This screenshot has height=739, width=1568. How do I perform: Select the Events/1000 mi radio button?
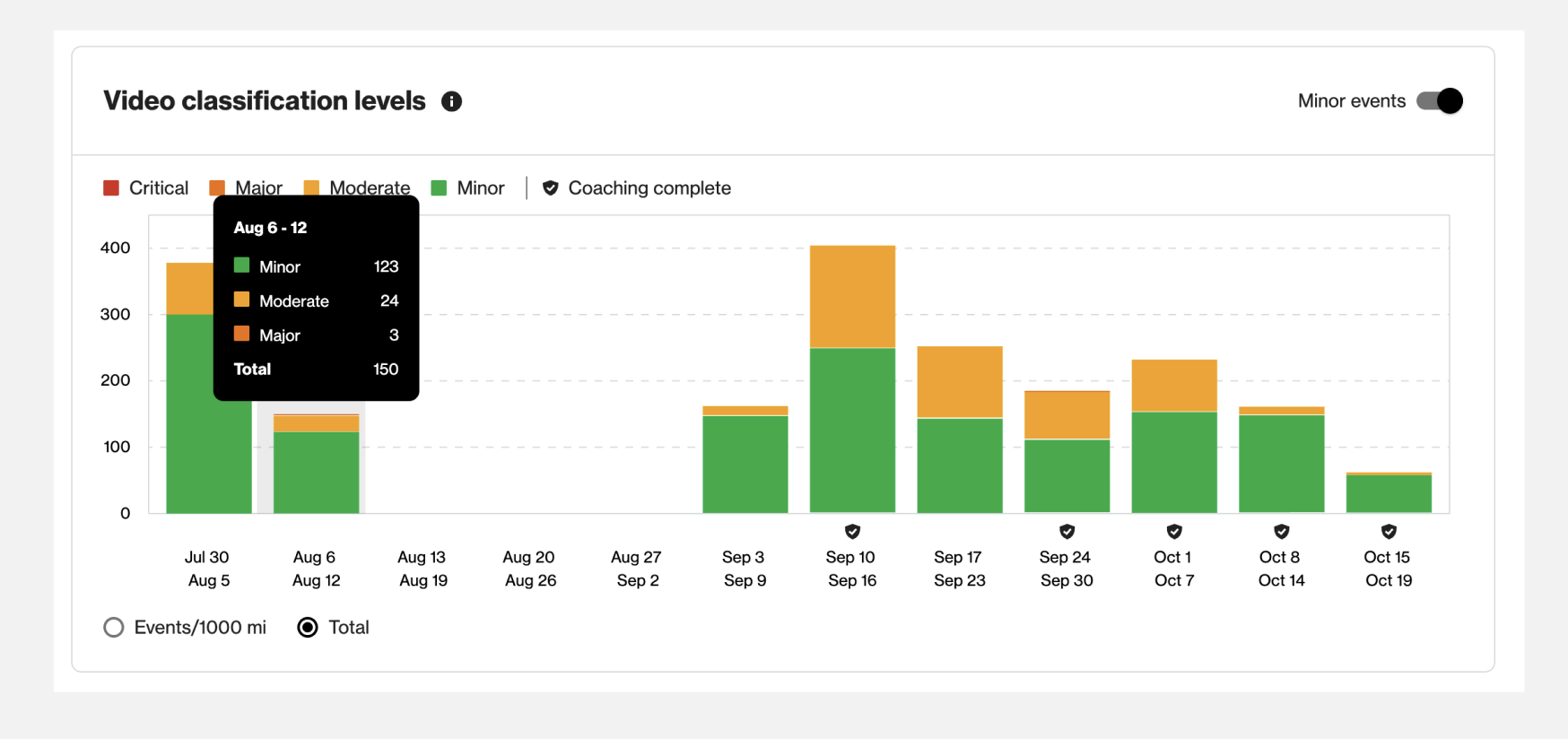114,628
